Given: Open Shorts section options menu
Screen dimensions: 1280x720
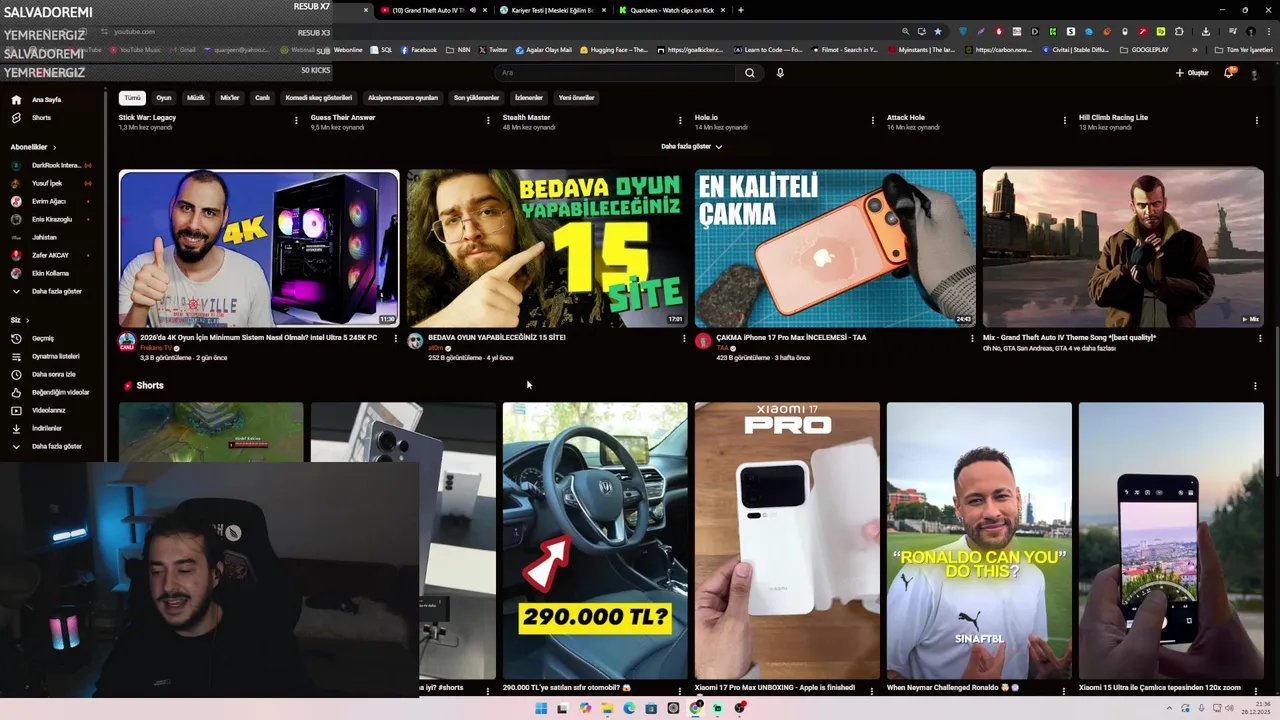Looking at the screenshot, I should (1255, 386).
